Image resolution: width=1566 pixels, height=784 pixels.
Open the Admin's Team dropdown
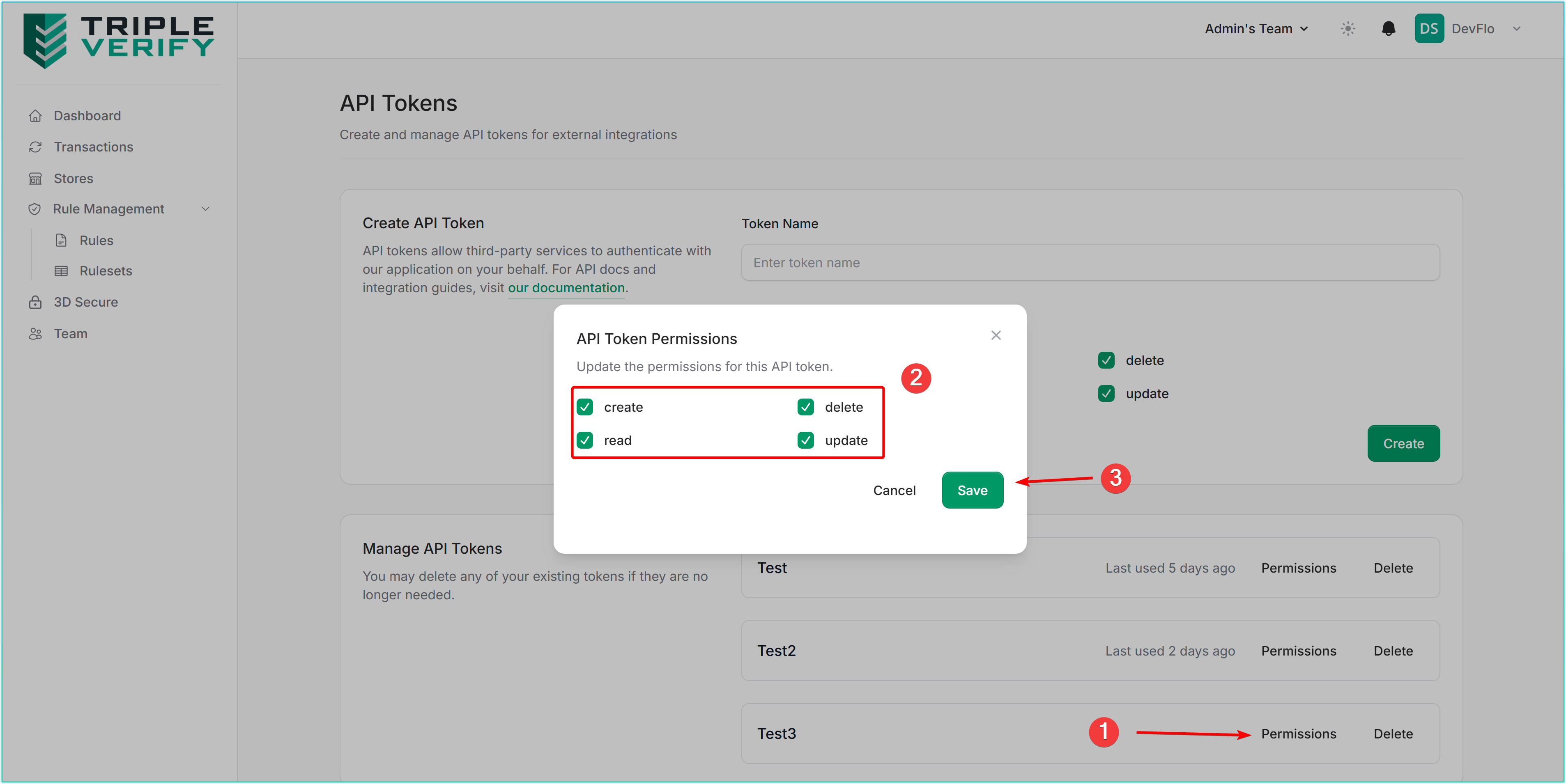[x=1256, y=29]
